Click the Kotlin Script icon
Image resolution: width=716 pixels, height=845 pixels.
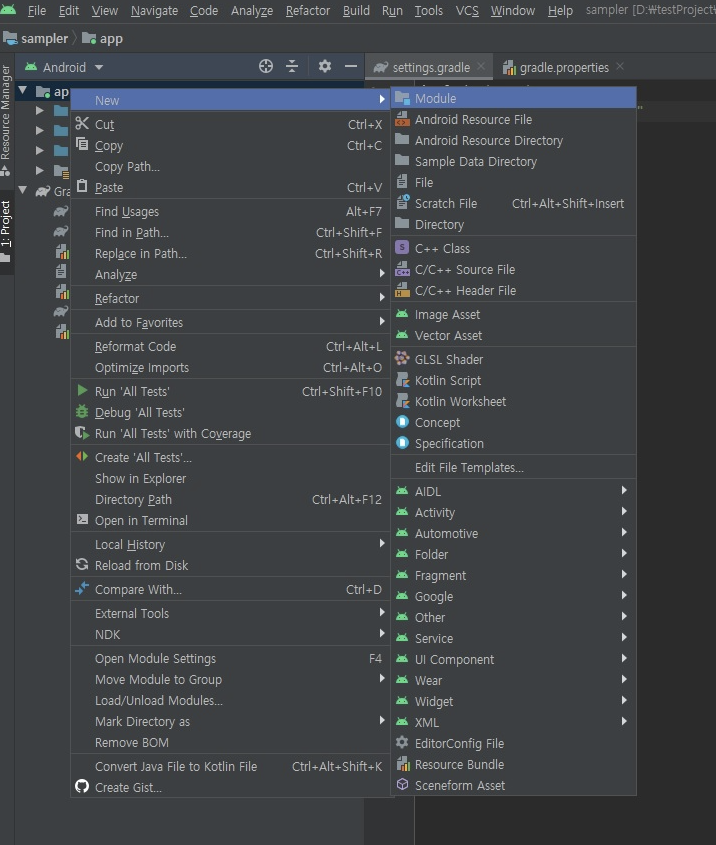click(402, 379)
